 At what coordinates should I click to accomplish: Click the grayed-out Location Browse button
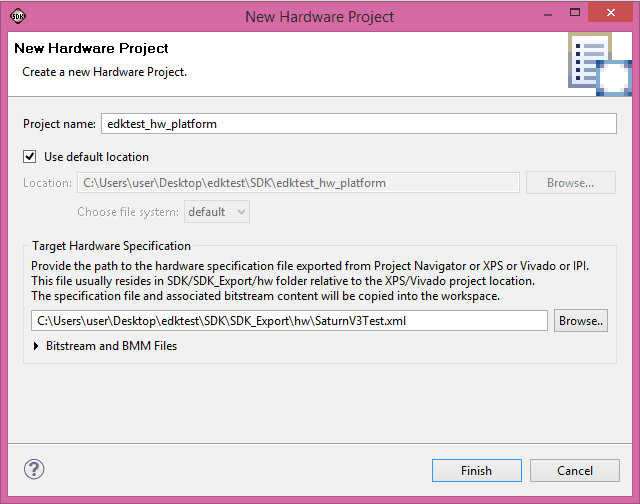tap(570, 183)
